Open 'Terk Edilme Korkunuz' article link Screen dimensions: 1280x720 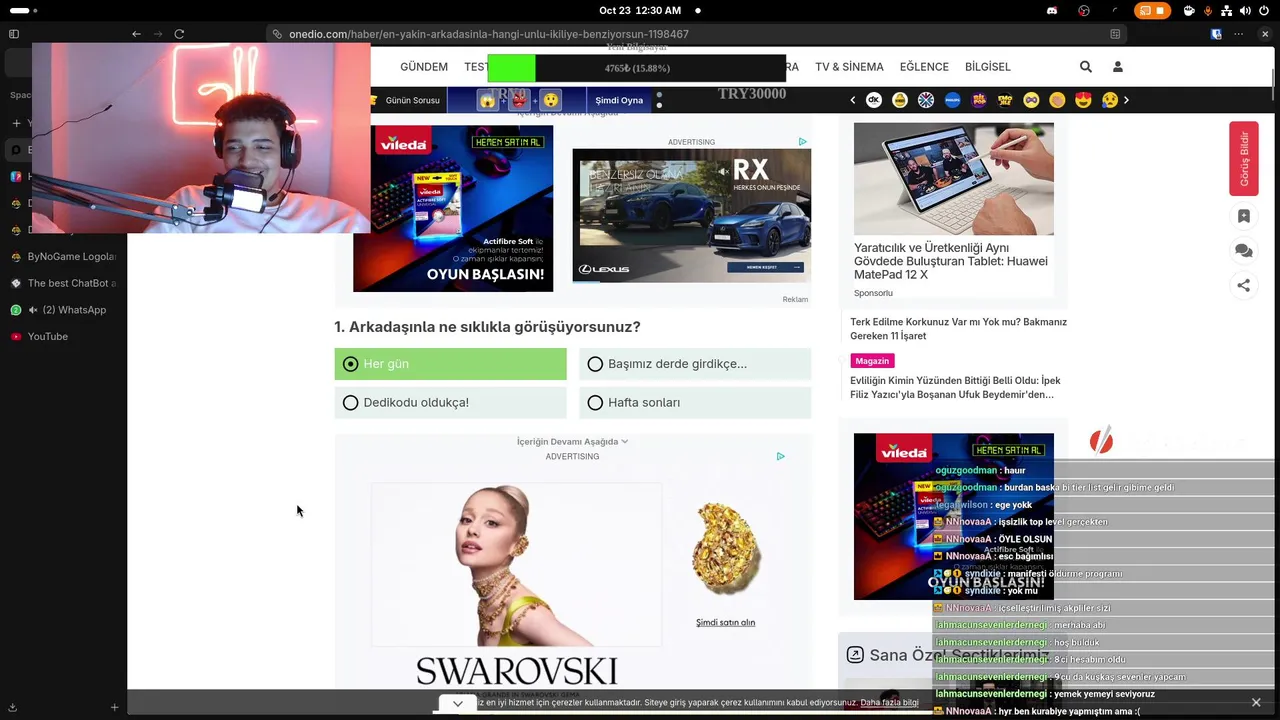958,329
